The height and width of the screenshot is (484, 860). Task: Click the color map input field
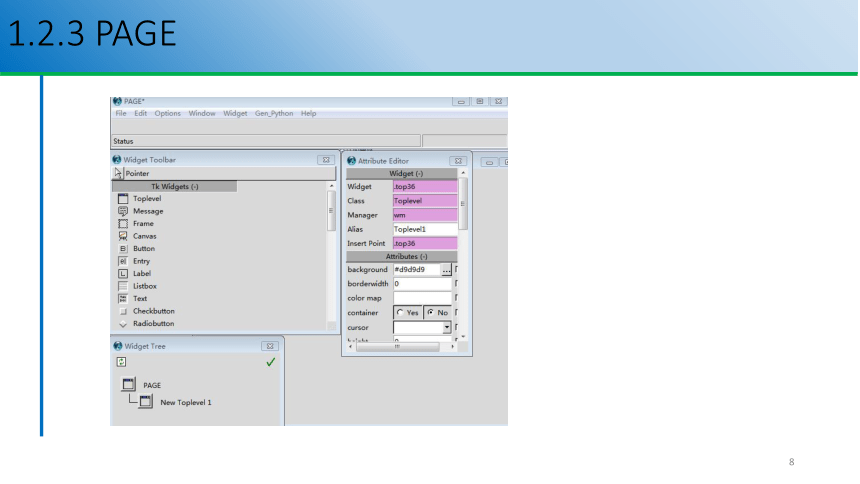422,298
